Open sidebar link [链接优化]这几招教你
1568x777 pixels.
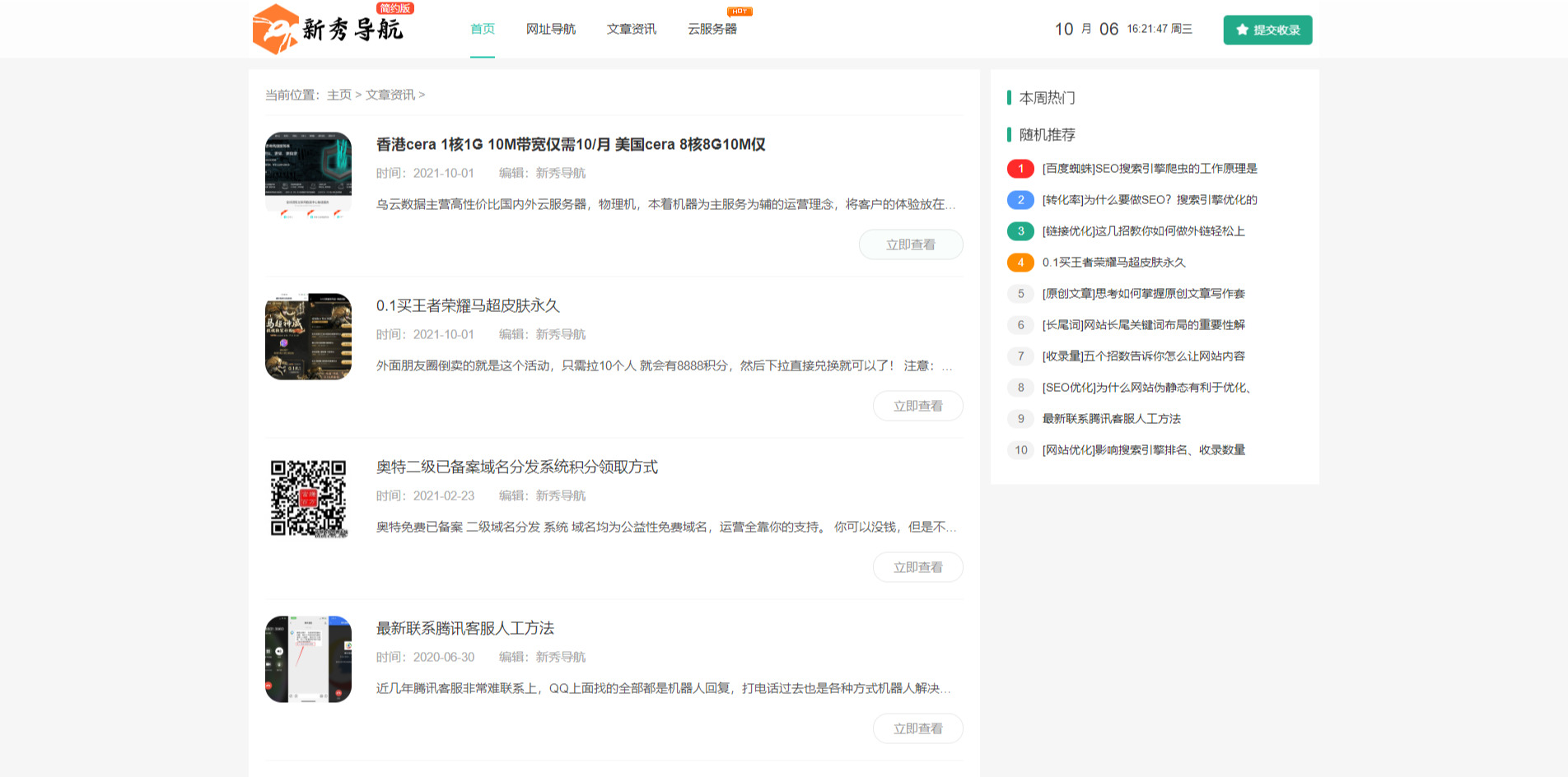[1144, 231]
